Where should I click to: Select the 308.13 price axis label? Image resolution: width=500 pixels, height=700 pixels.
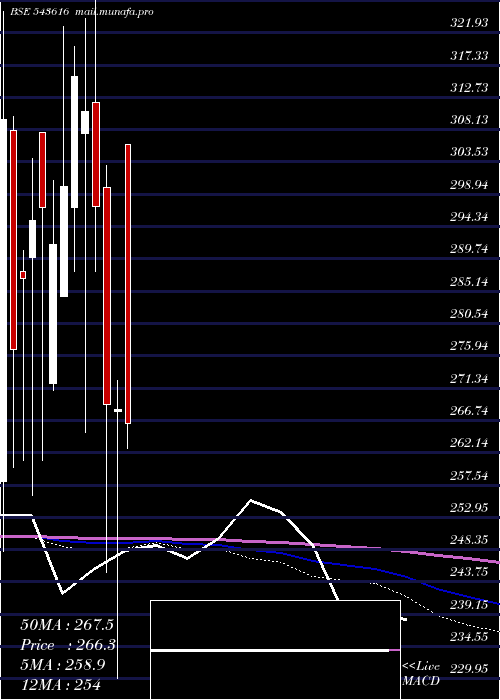click(x=469, y=120)
